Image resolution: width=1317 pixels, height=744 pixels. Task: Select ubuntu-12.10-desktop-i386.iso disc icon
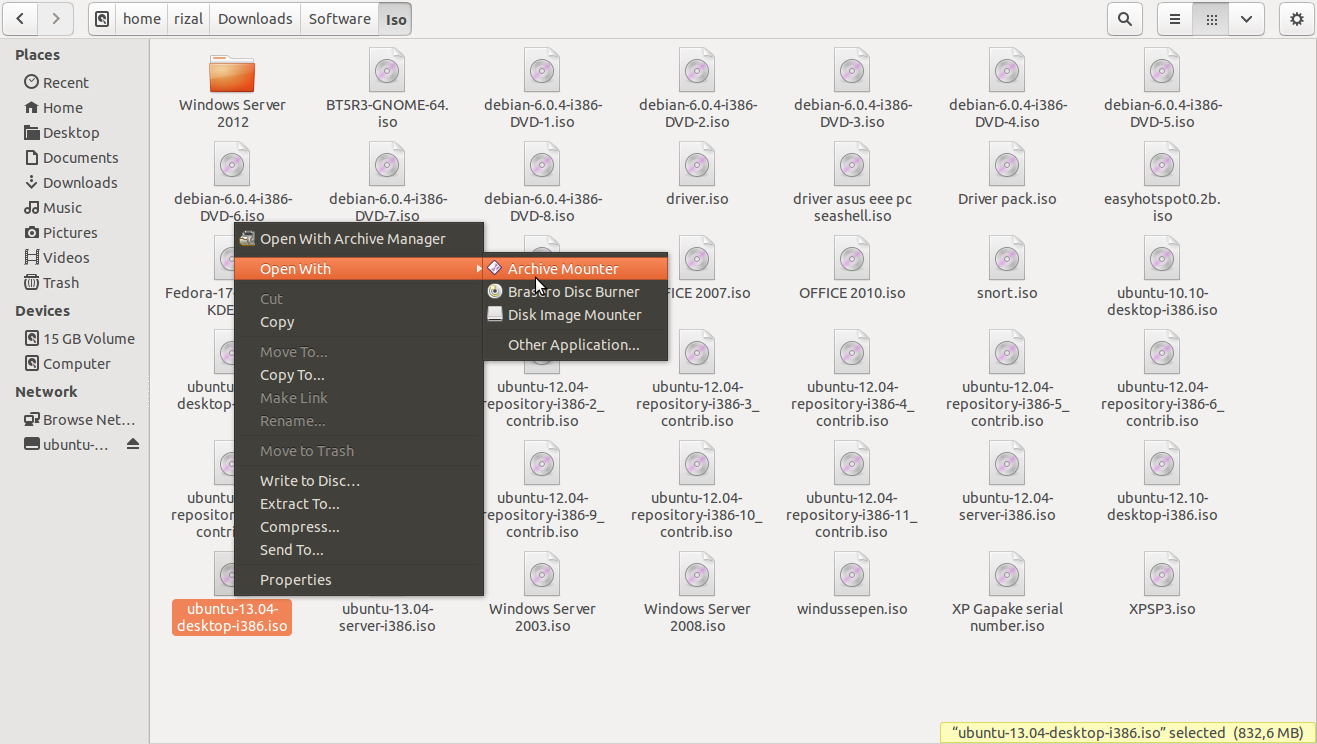[1162, 463]
